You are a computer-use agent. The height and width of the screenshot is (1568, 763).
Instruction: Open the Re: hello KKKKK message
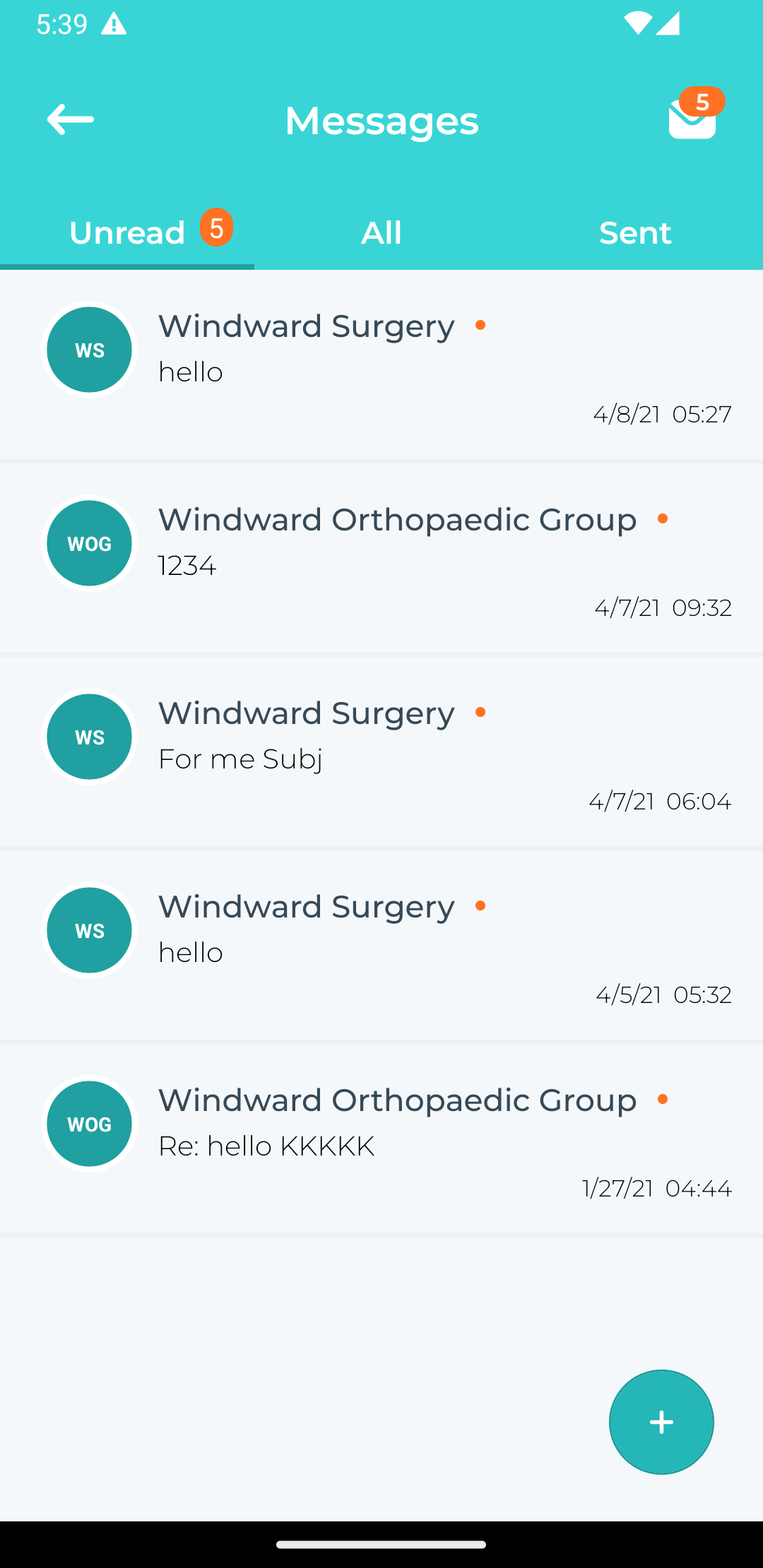381,1139
